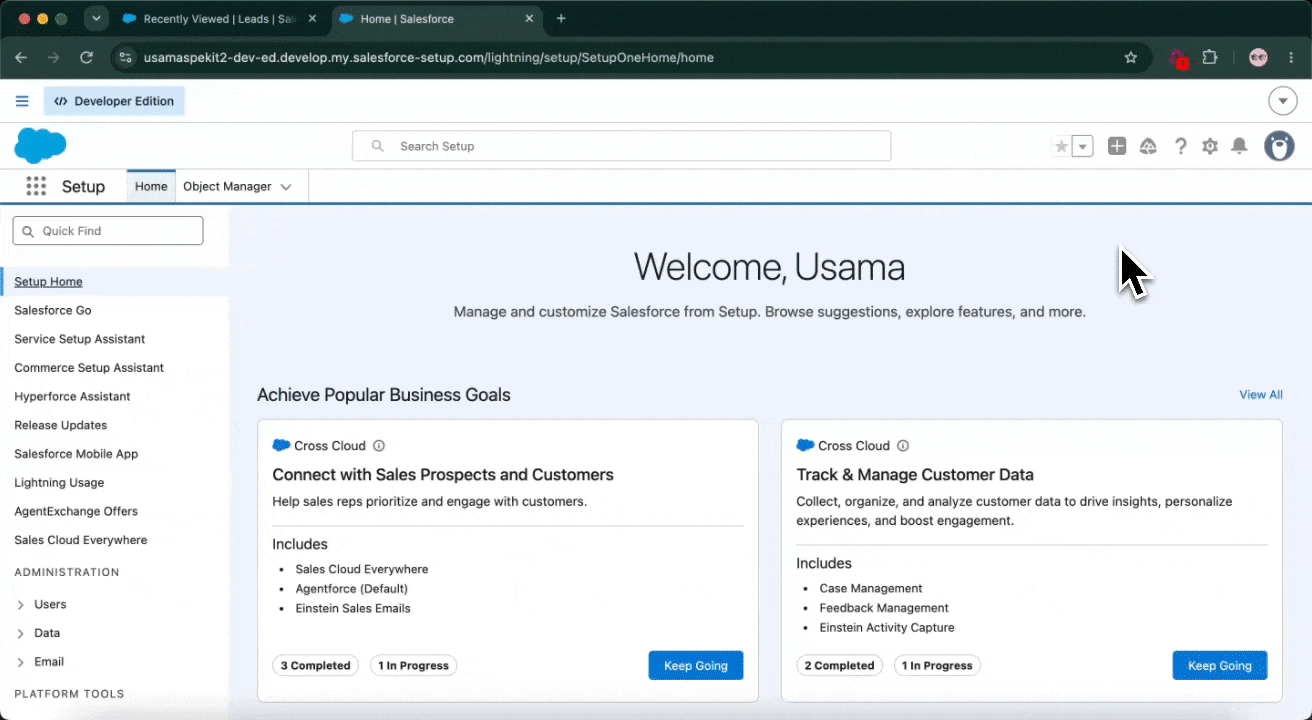This screenshot has width=1312, height=720.
Task: Open Setup Home in sidebar
Action: 48,282
